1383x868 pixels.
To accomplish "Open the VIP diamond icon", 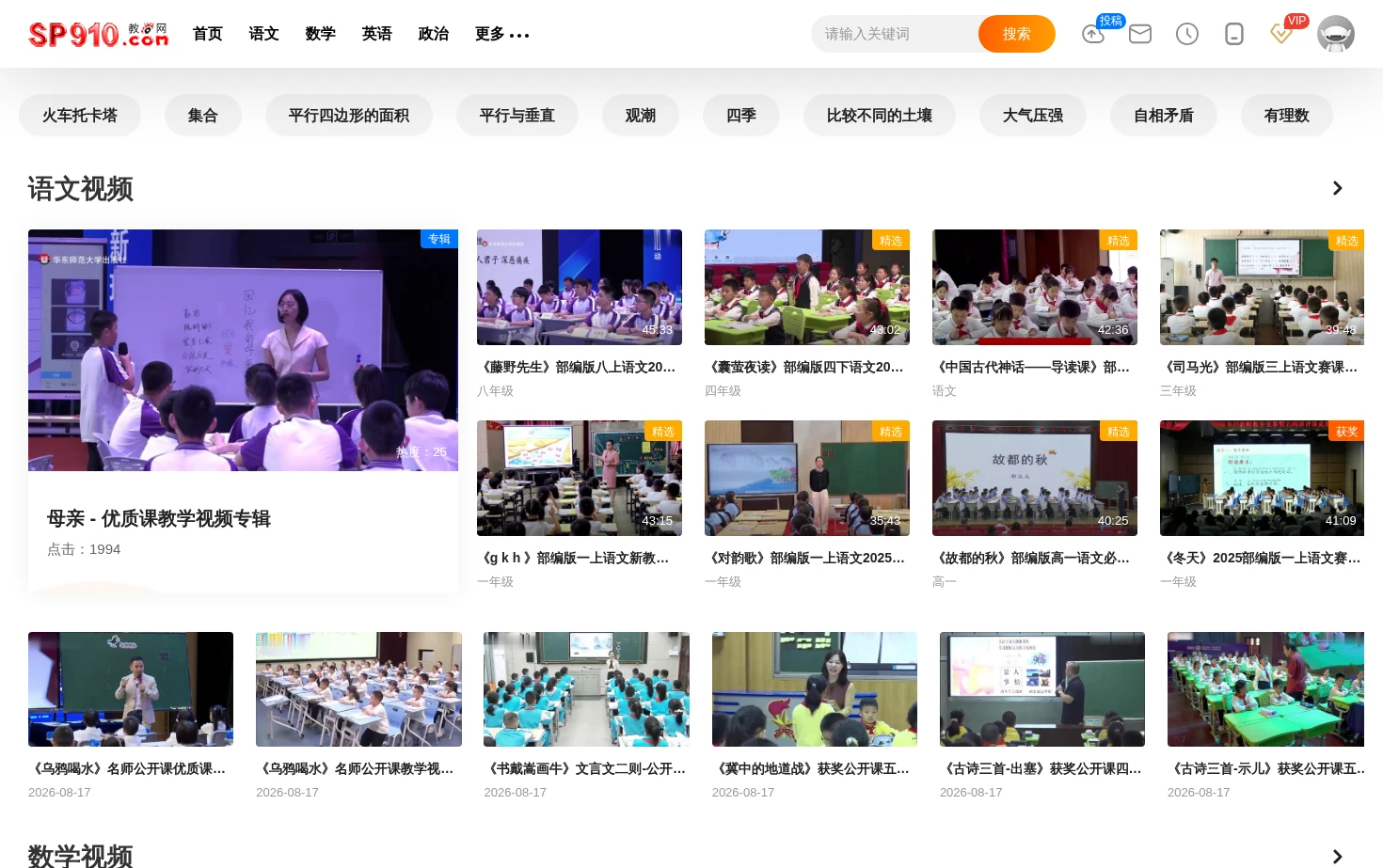I will click(x=1281, y=34).
